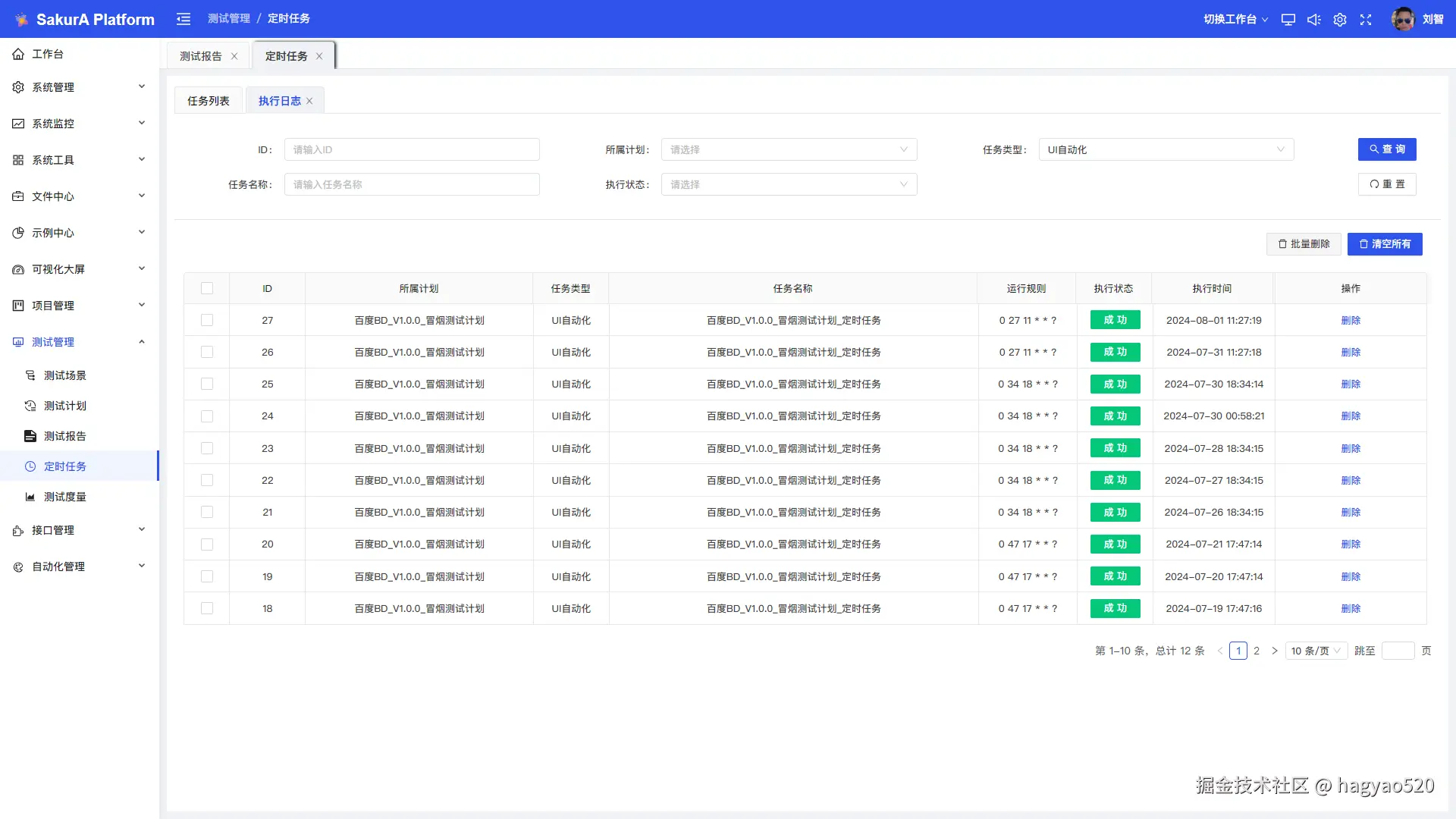This screenshot has height=819, width=1456.
Task: Open the 任务类型 dropdown showing UI自动化
Action: pyautogui.click(x=1166, y=149)
